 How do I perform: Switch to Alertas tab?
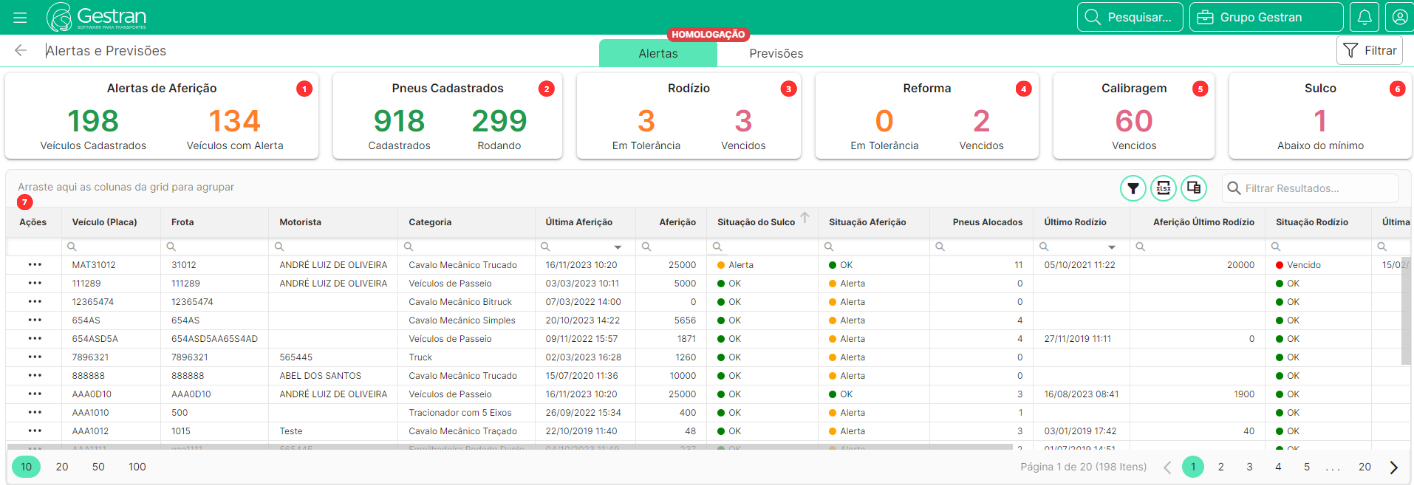point(658,53)
